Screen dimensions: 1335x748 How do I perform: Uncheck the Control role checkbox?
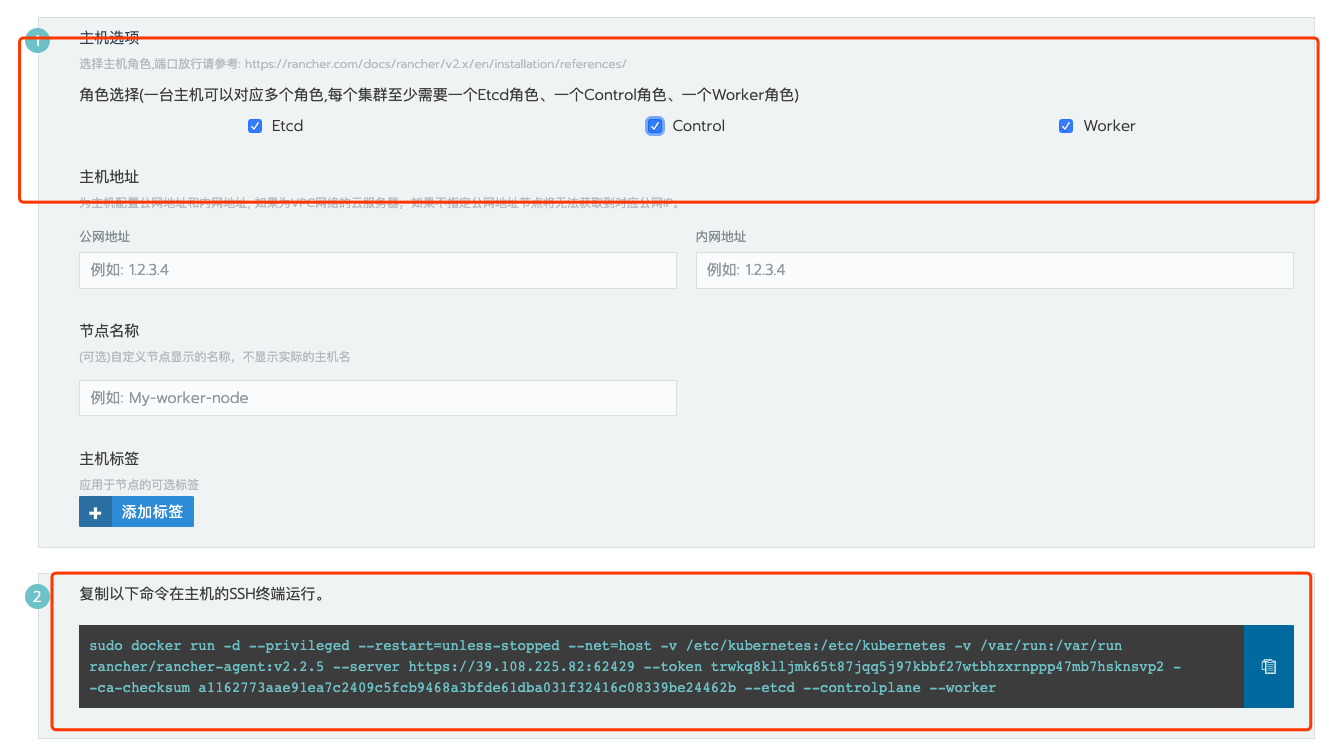click(655, 126)
